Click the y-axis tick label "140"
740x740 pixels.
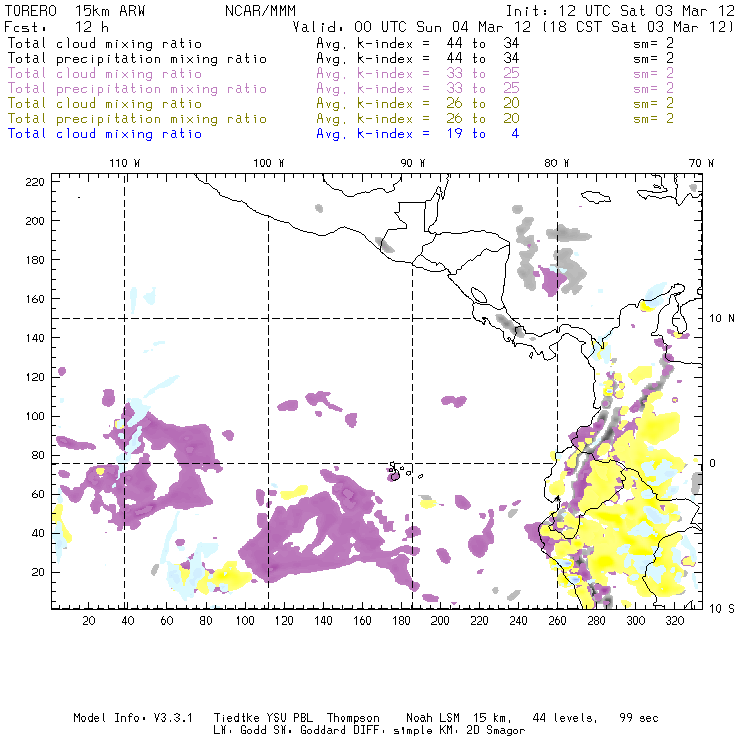point(35,338)
